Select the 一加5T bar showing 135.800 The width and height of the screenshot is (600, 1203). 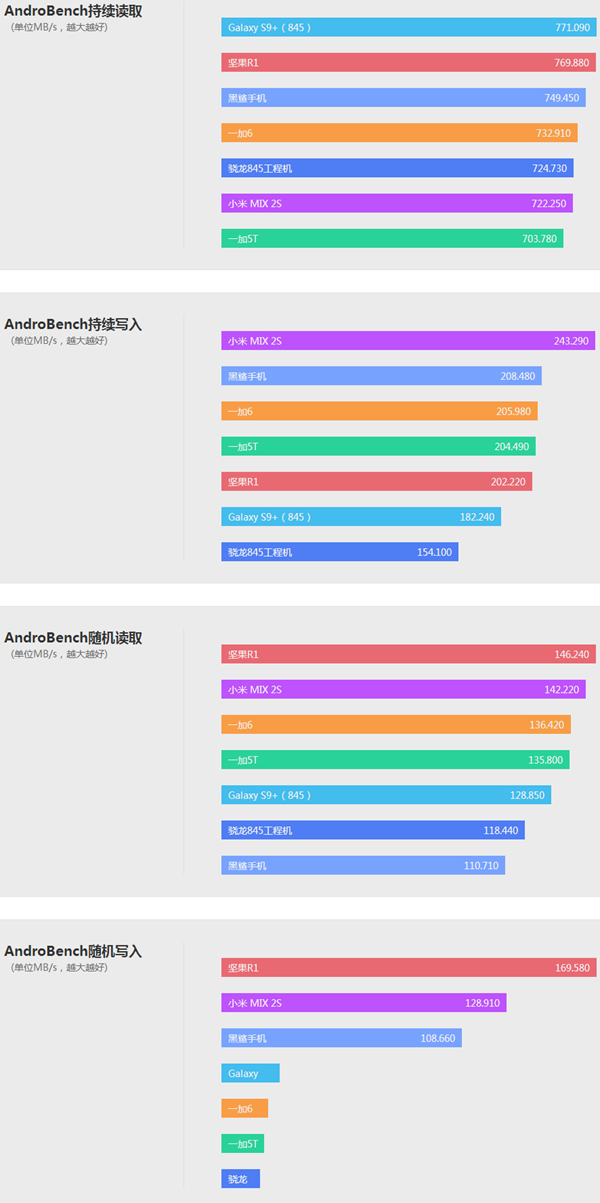point(395,760)
